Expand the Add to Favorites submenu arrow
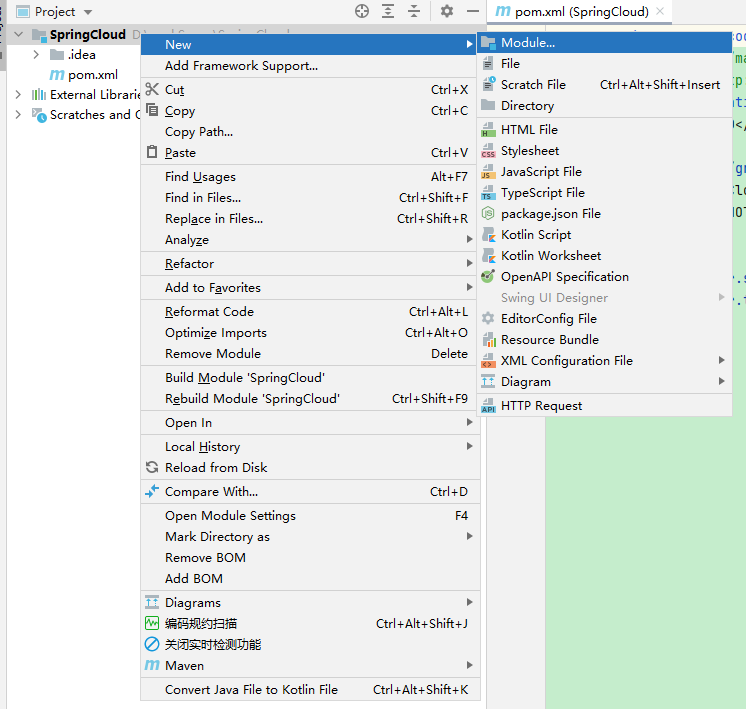 [x=470, y=287]
